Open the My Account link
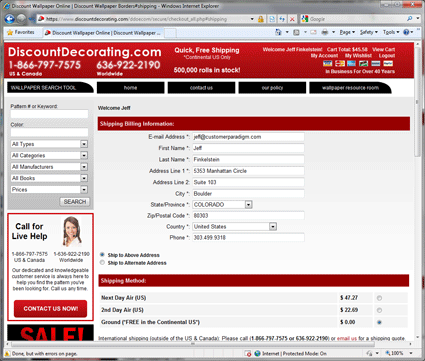 324,56
